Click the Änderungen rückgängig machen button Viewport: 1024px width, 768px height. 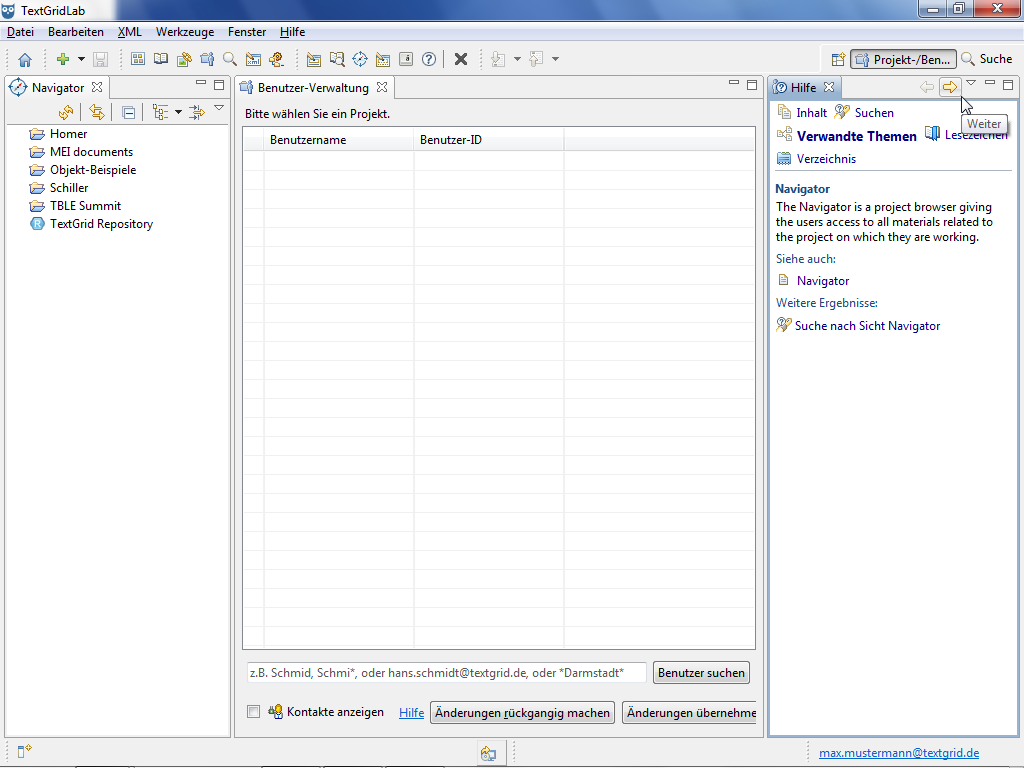[x=522, y=713]
